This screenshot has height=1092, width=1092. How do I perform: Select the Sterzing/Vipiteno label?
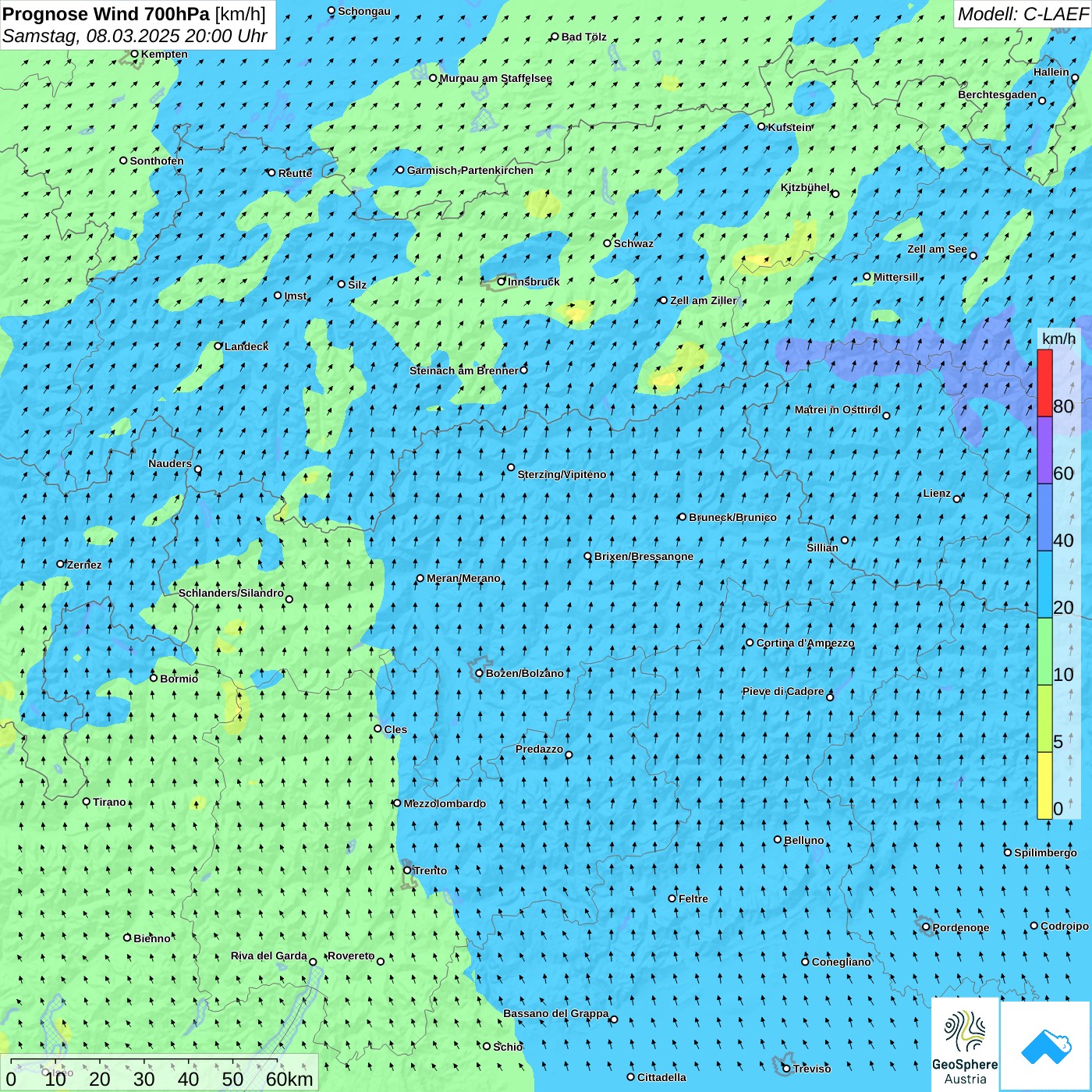coord(562,474)
